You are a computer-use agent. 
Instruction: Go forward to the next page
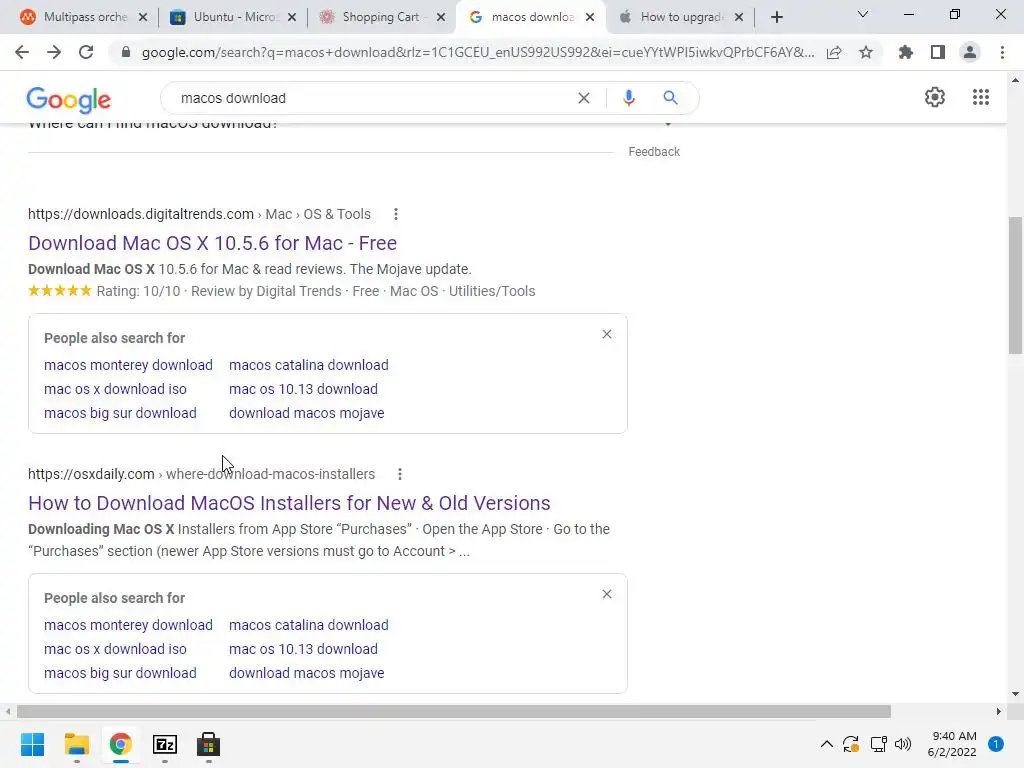(54, 52)
